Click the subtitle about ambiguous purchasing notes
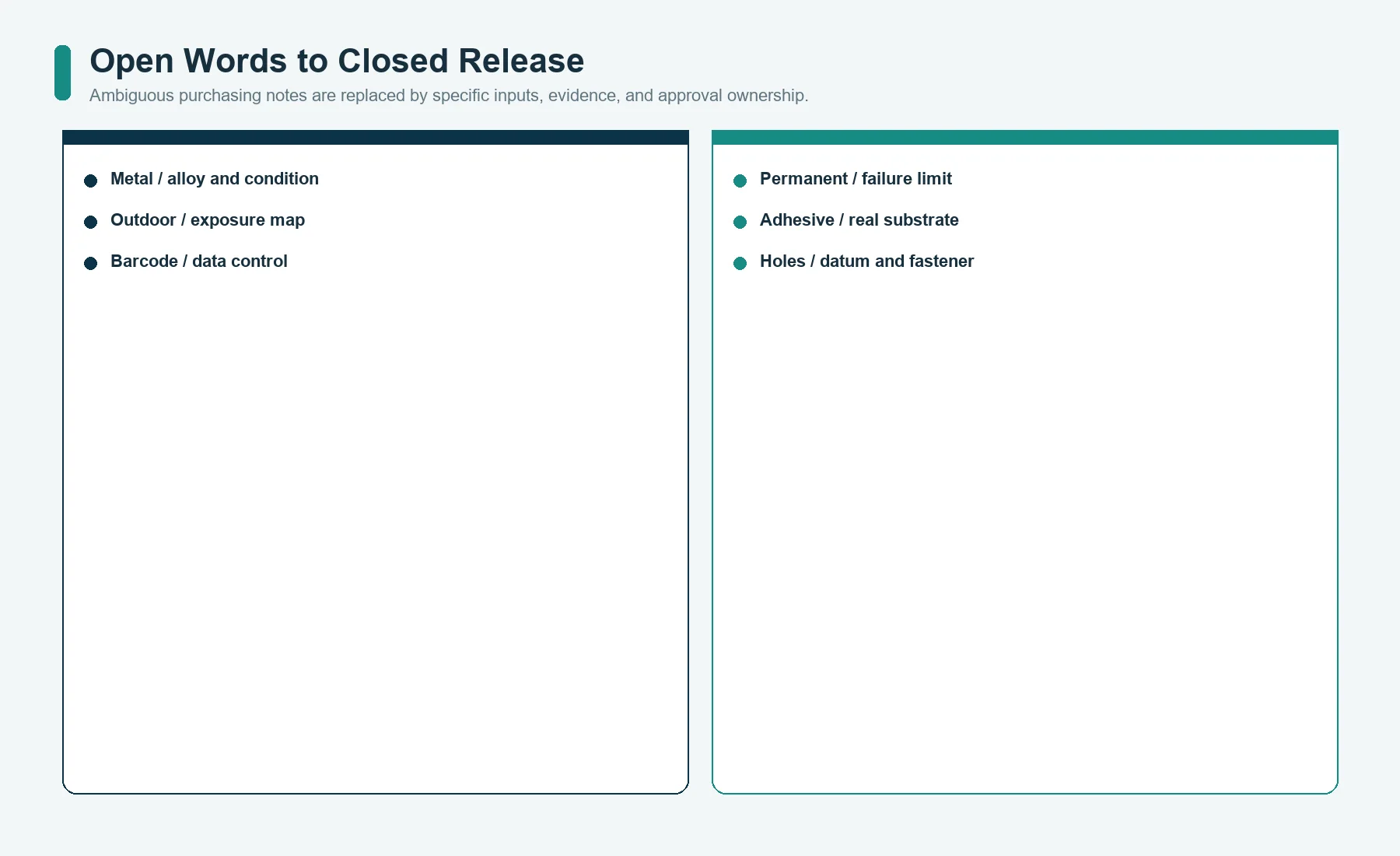The width and height of the screenshot is (1400, 856). 449,96
